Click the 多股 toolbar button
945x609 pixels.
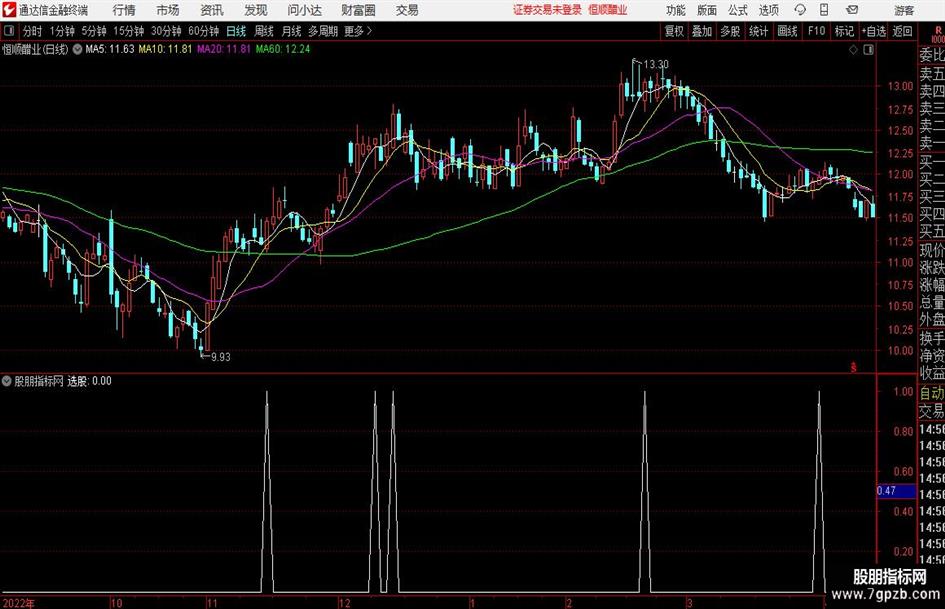(x=730, y=31)
